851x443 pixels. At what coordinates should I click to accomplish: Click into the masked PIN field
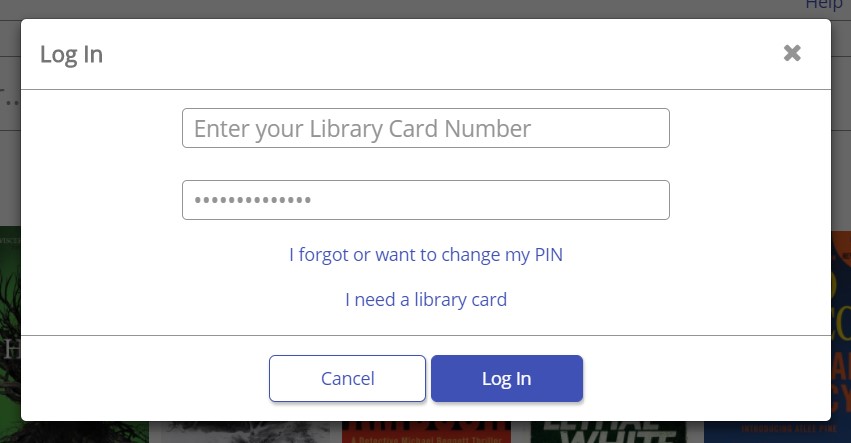click(426, 200)
